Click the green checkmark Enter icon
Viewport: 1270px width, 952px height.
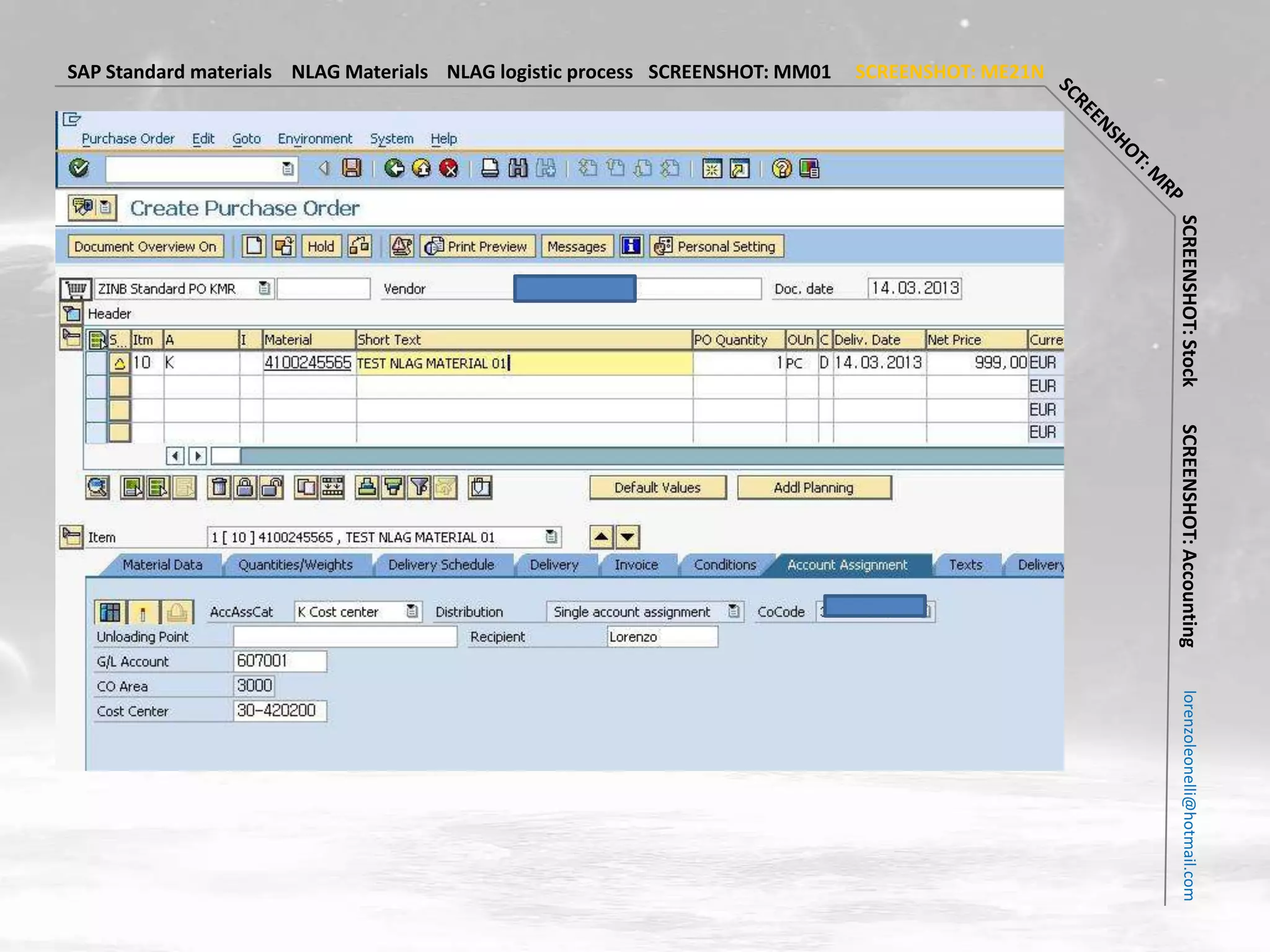pyautogui.click(x=79, y=168)
